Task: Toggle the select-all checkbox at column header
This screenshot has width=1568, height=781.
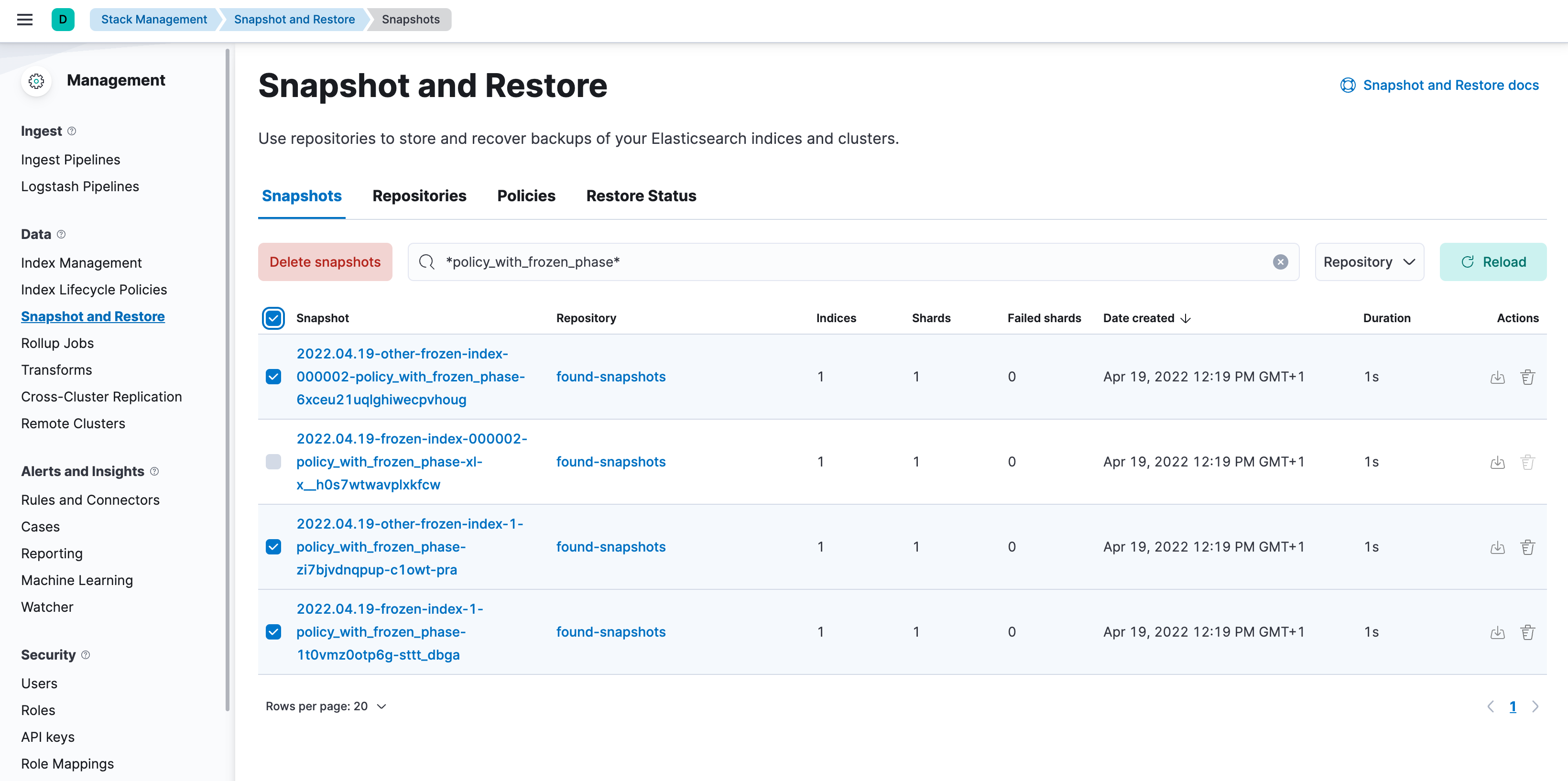Action: pos(274,318)
